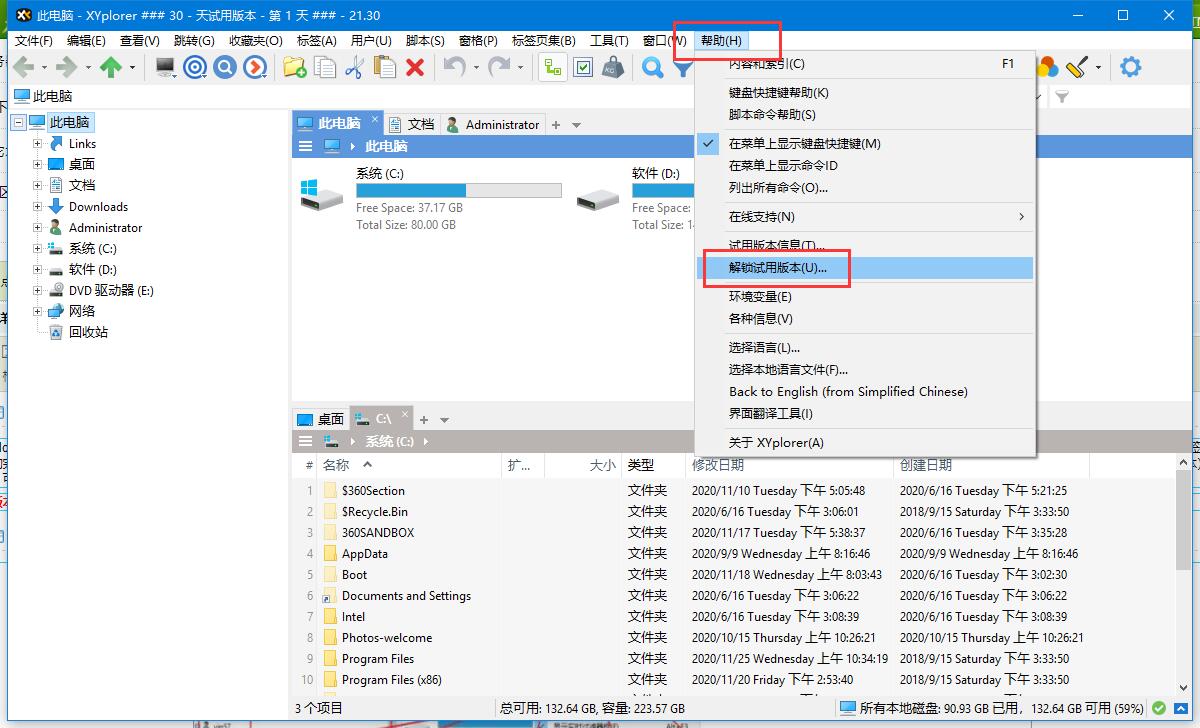Click the Undo arrow icon
The height and width of the screenshot is (728, 1200).
pyautogui.click(x=454, y=67)
